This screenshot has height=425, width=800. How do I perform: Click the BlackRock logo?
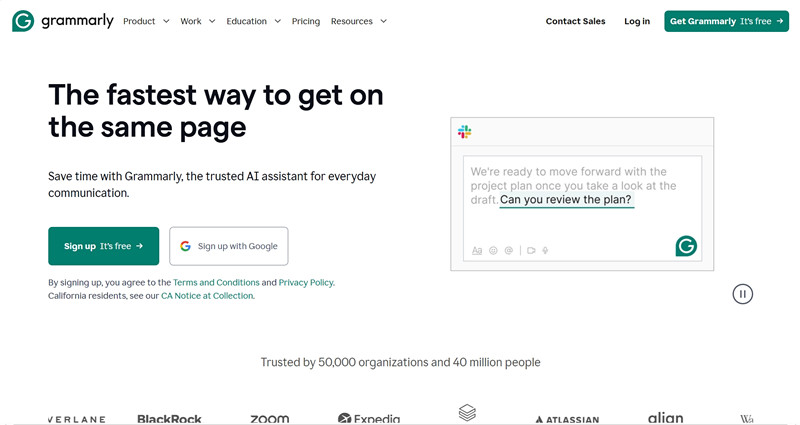[x=169, y=419]
